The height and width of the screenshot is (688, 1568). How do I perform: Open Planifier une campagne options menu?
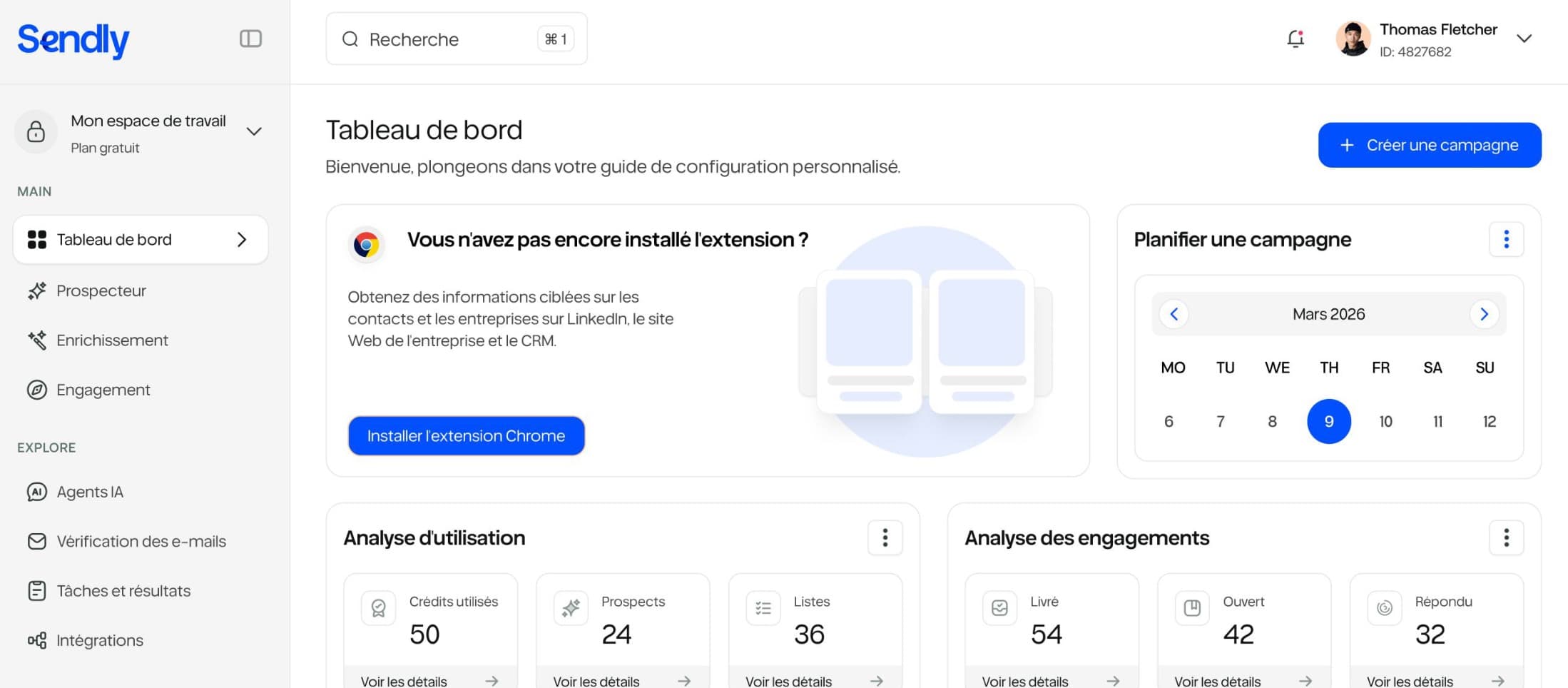point(1506,239)
